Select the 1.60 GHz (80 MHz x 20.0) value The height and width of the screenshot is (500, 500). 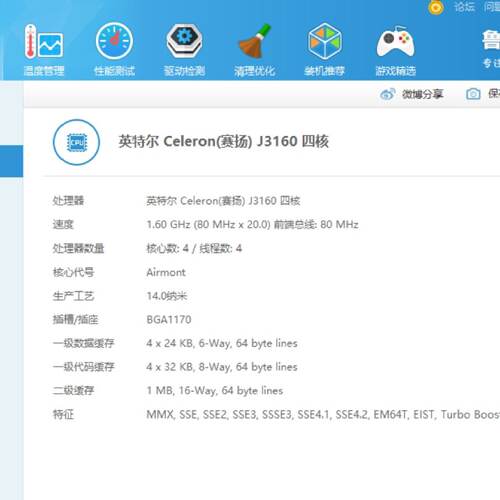(x=253, y=224)
